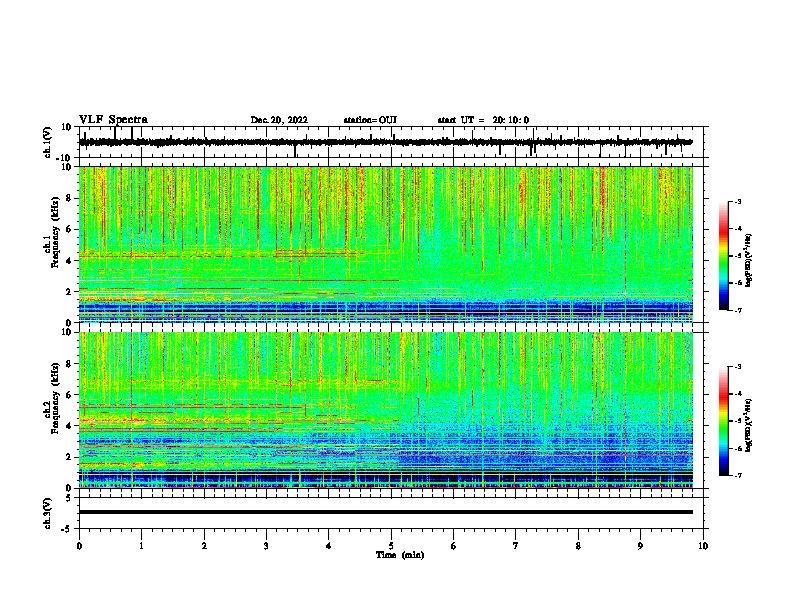This screenshot has width=792, height=612.
Task: Click the ch.1 colorbar "log(PSD)(V²/Hz)" label
Action: point(748,260)
